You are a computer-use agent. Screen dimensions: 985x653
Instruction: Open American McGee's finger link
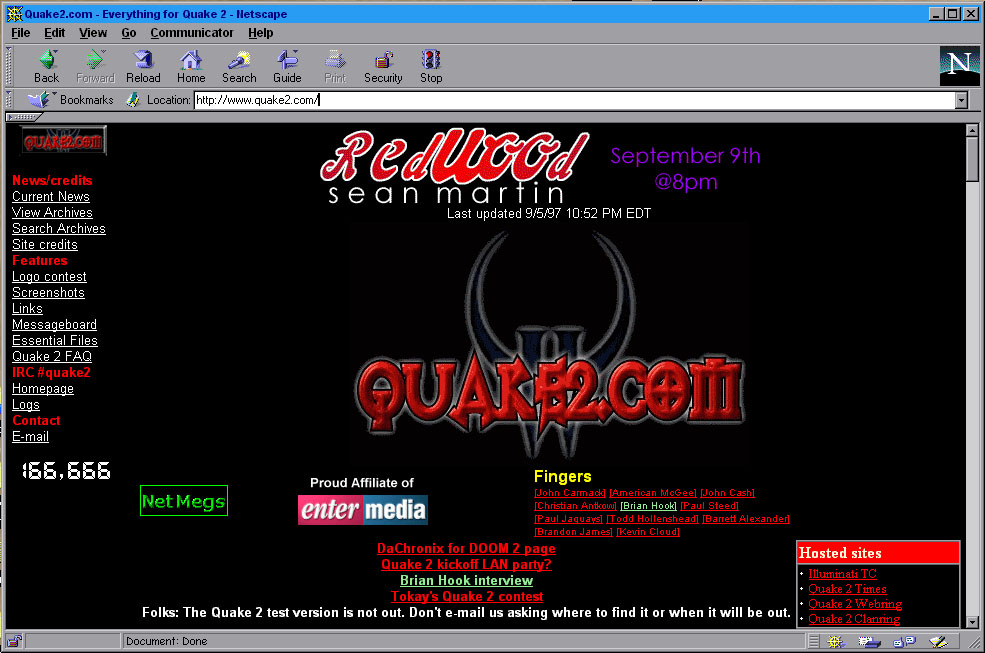pos(653,493)
